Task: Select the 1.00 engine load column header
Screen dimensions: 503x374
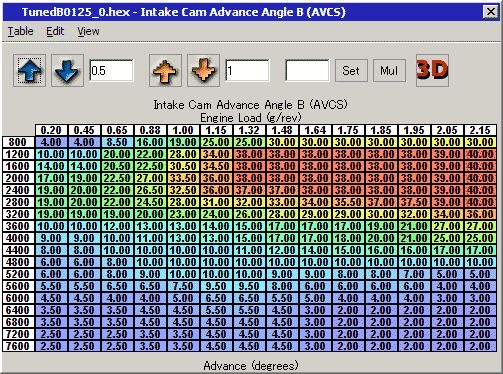Action: (x=183, y=130)
